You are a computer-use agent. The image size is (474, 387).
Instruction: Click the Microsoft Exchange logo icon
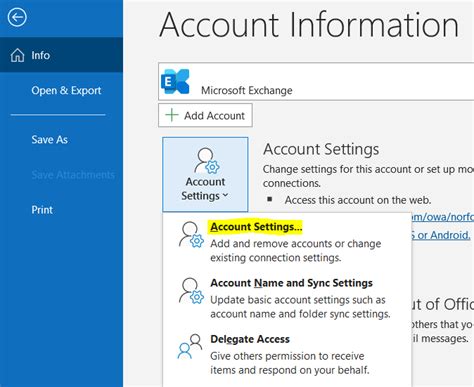pyautogui.click(x=175, y=81)
